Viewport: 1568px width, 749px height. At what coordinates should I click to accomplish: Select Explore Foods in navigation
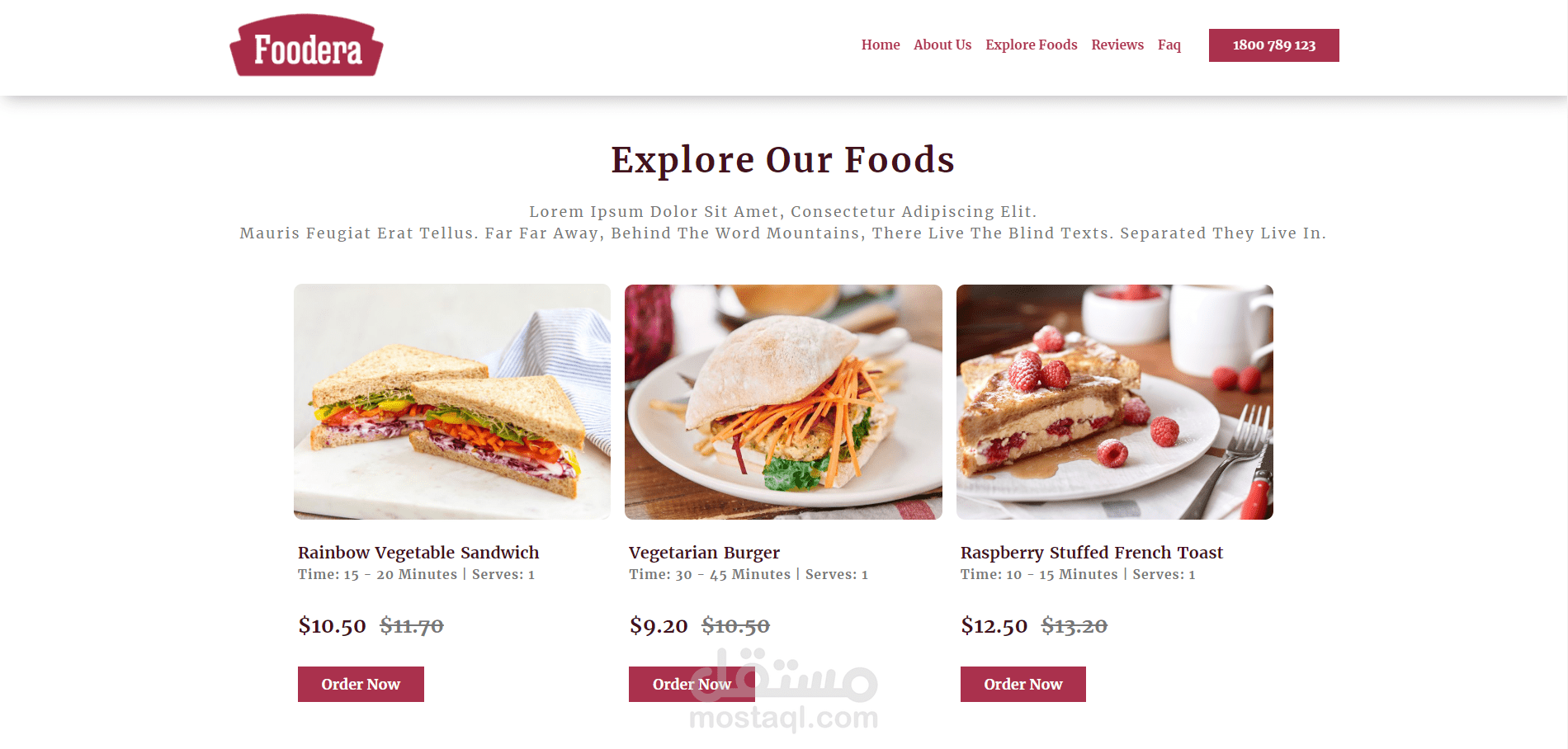(1031, 45)
